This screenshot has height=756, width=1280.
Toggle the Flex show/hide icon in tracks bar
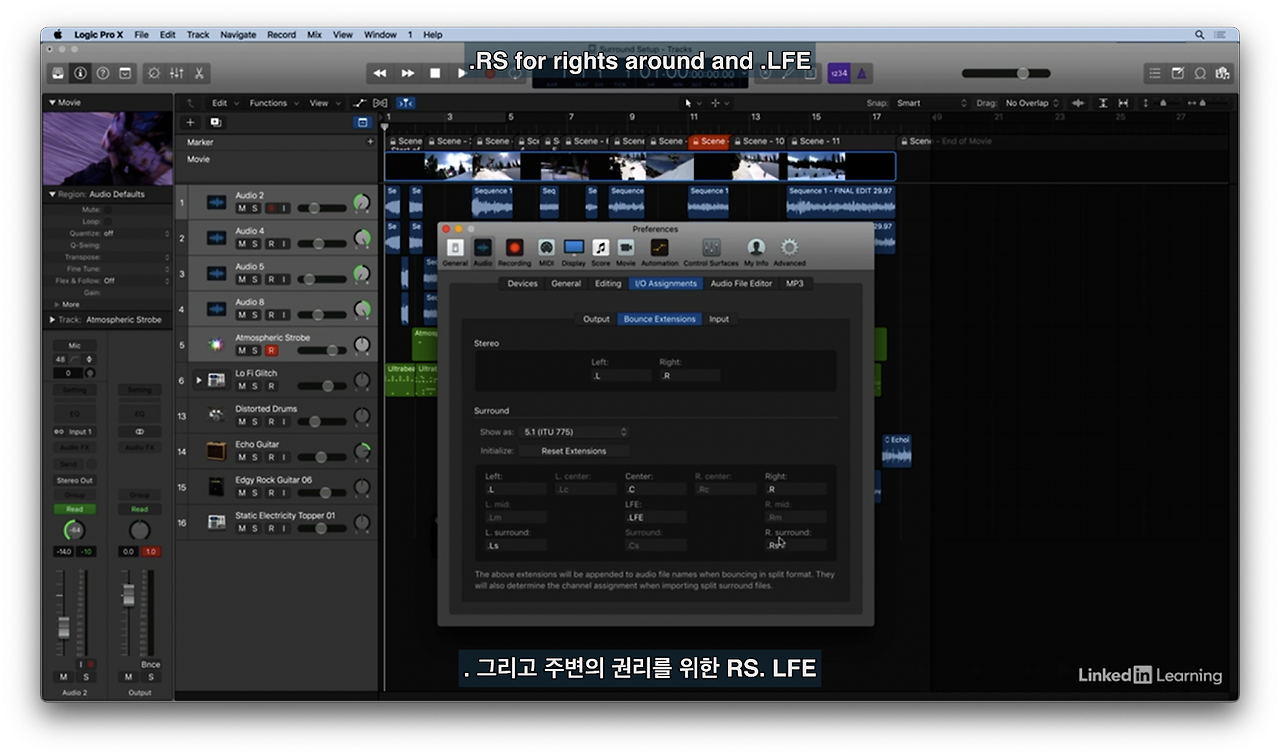[380, 103]
